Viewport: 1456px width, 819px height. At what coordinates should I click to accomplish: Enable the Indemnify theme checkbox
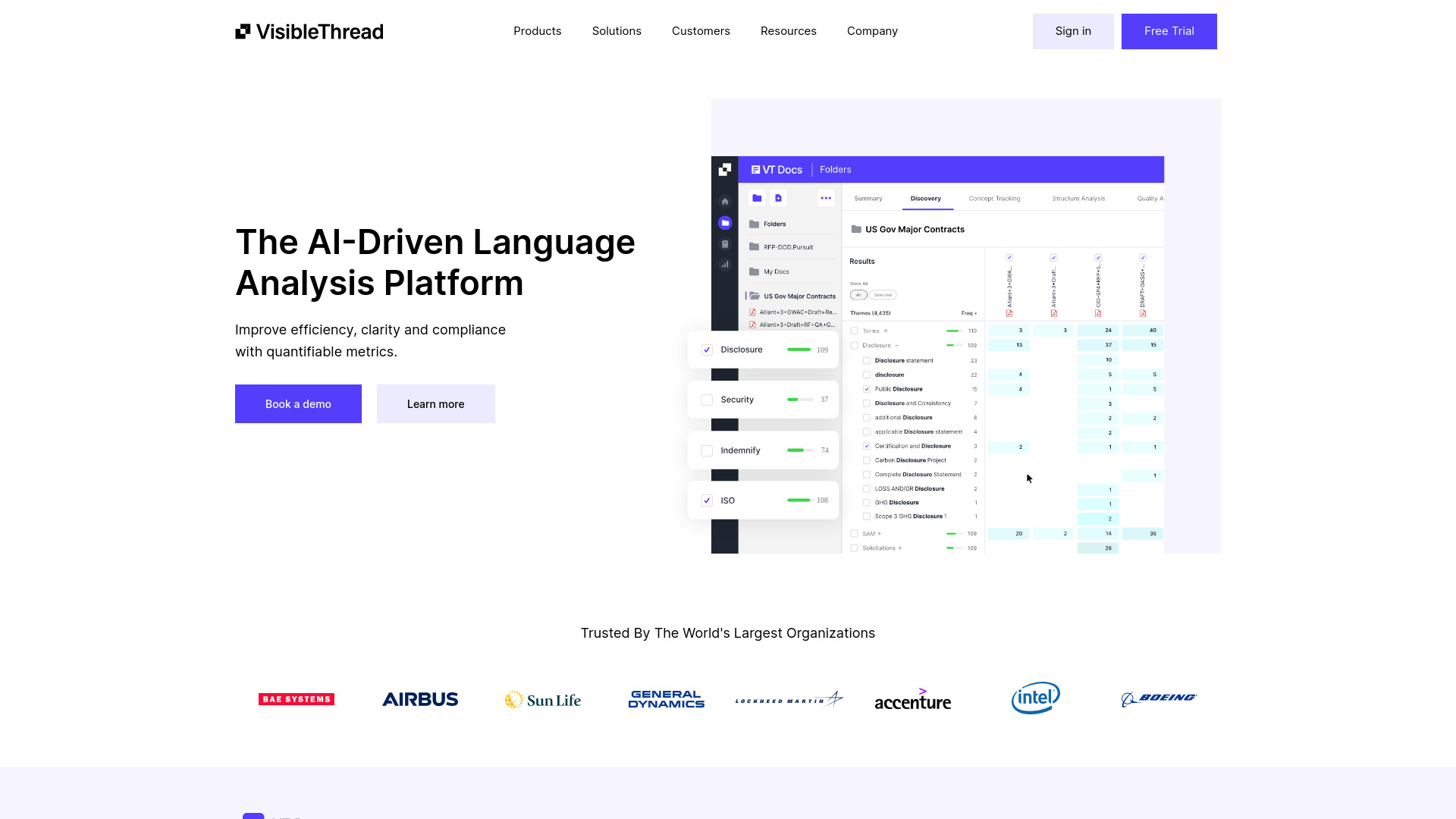(707, 450)
